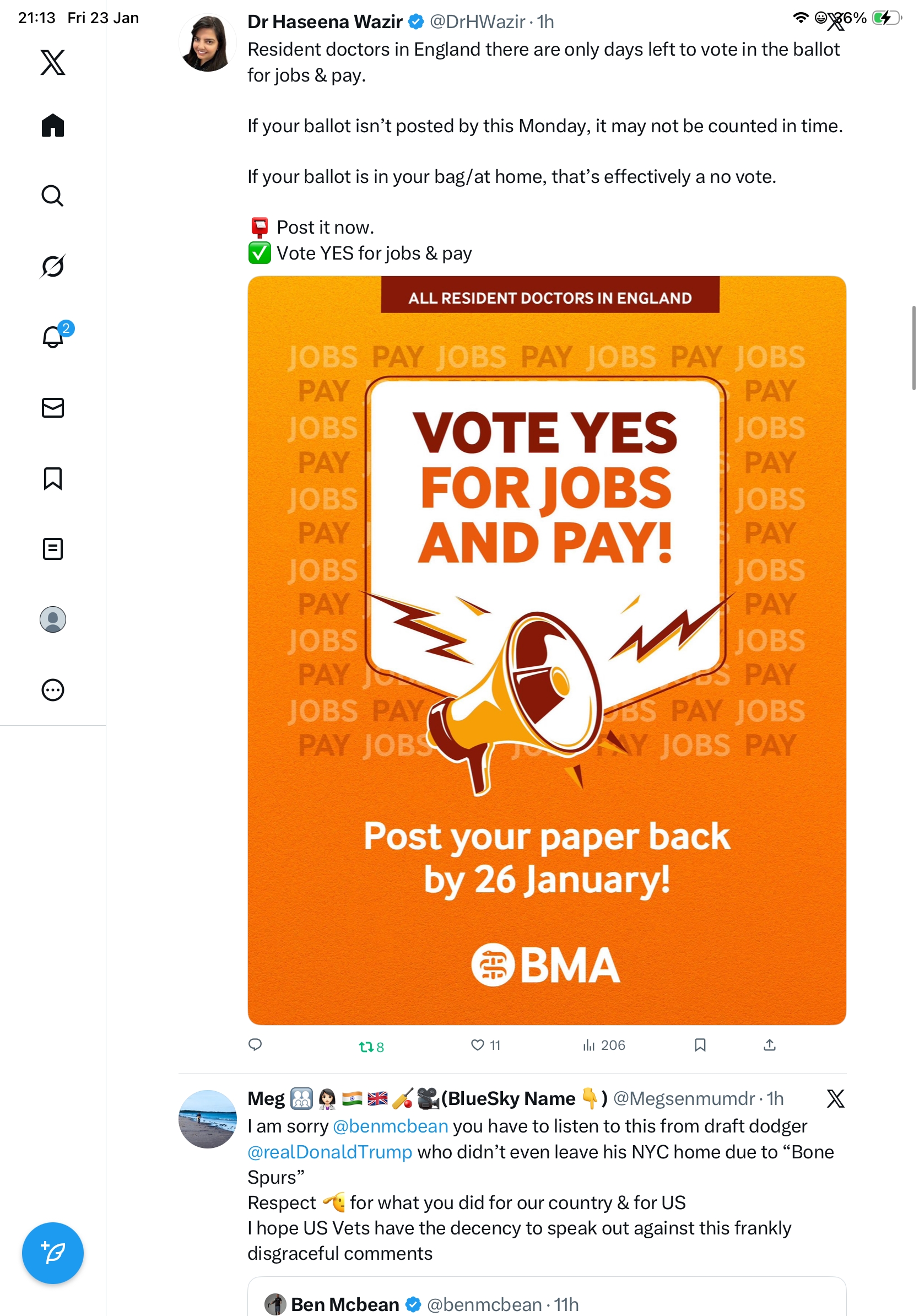919x1316 pixels.
Task: View the post's 206 views analytics
Action: pos(604,1045)
